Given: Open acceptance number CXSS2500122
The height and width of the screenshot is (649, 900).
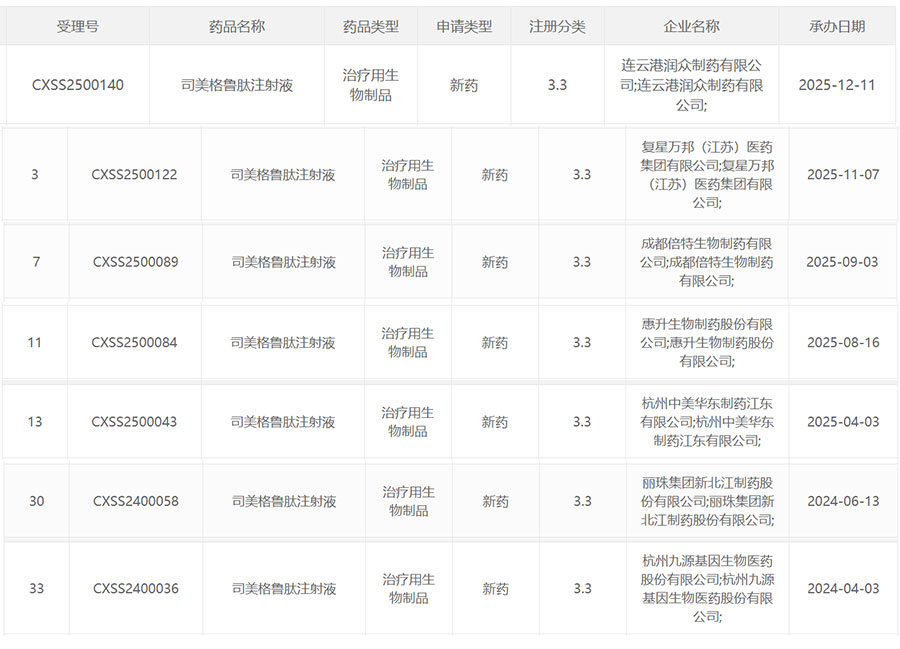Looking at the screenshot, I should (x=134, y=175).
